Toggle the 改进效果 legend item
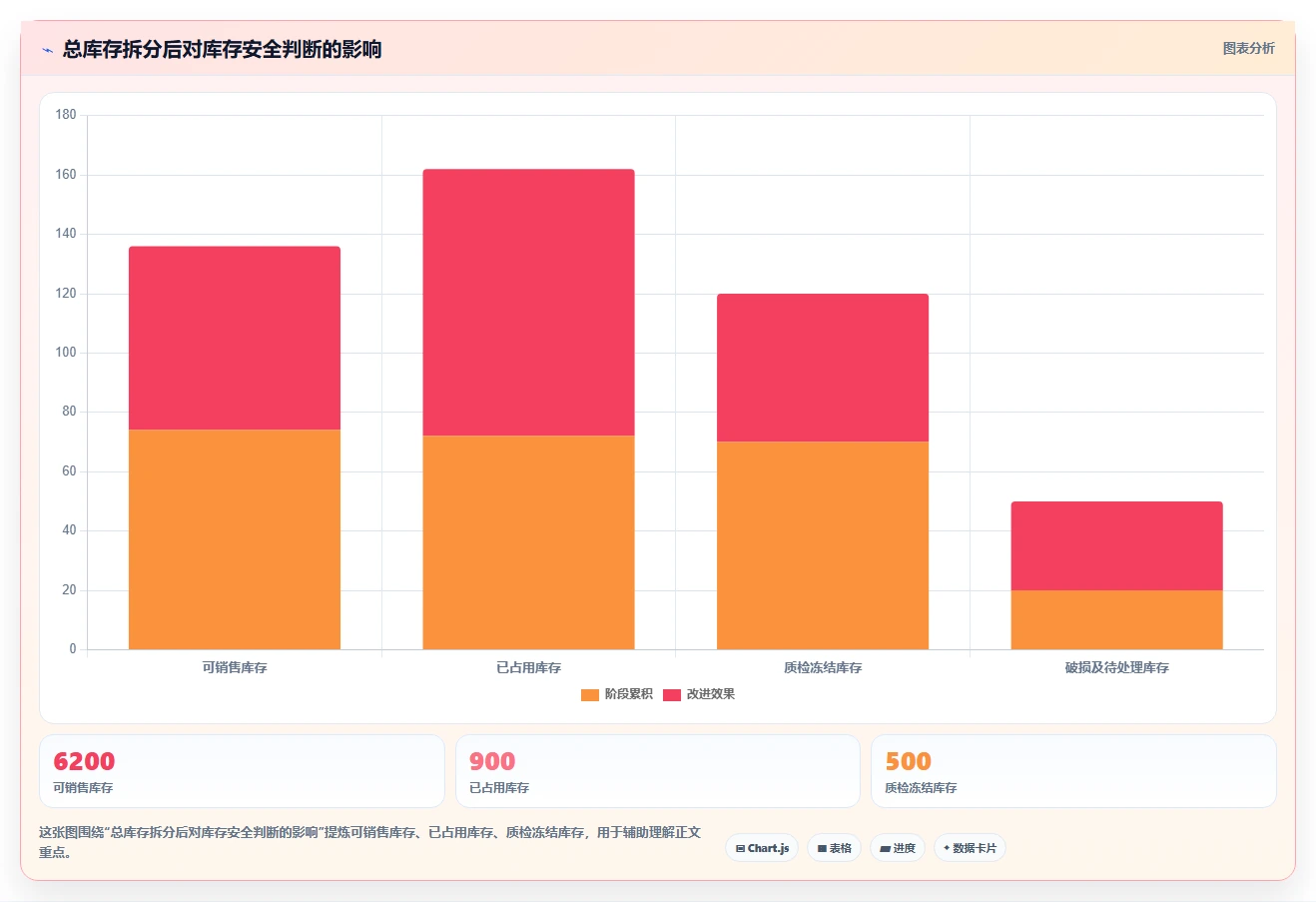Image resolution: width=1316 pixels, height=902 pixels. click(x=699, y=694)
